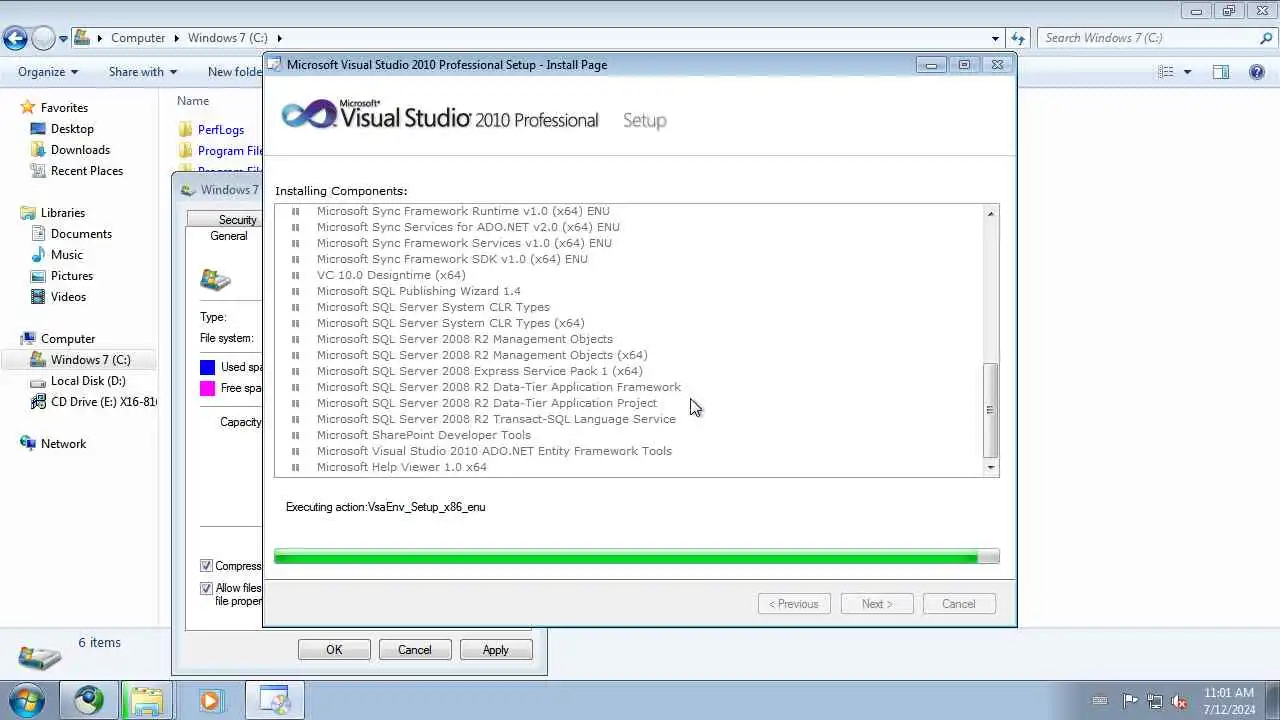Click the Explorer back navigation button

(15, 38)
